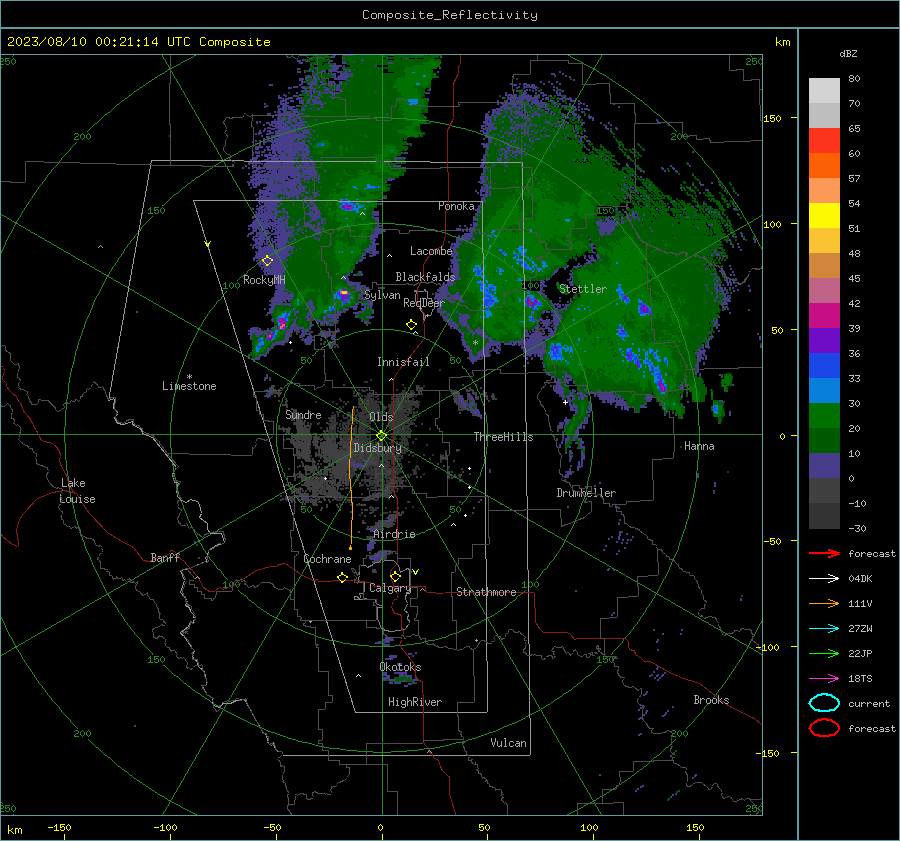Click the 'HighRiver' city label

point(415,702)
